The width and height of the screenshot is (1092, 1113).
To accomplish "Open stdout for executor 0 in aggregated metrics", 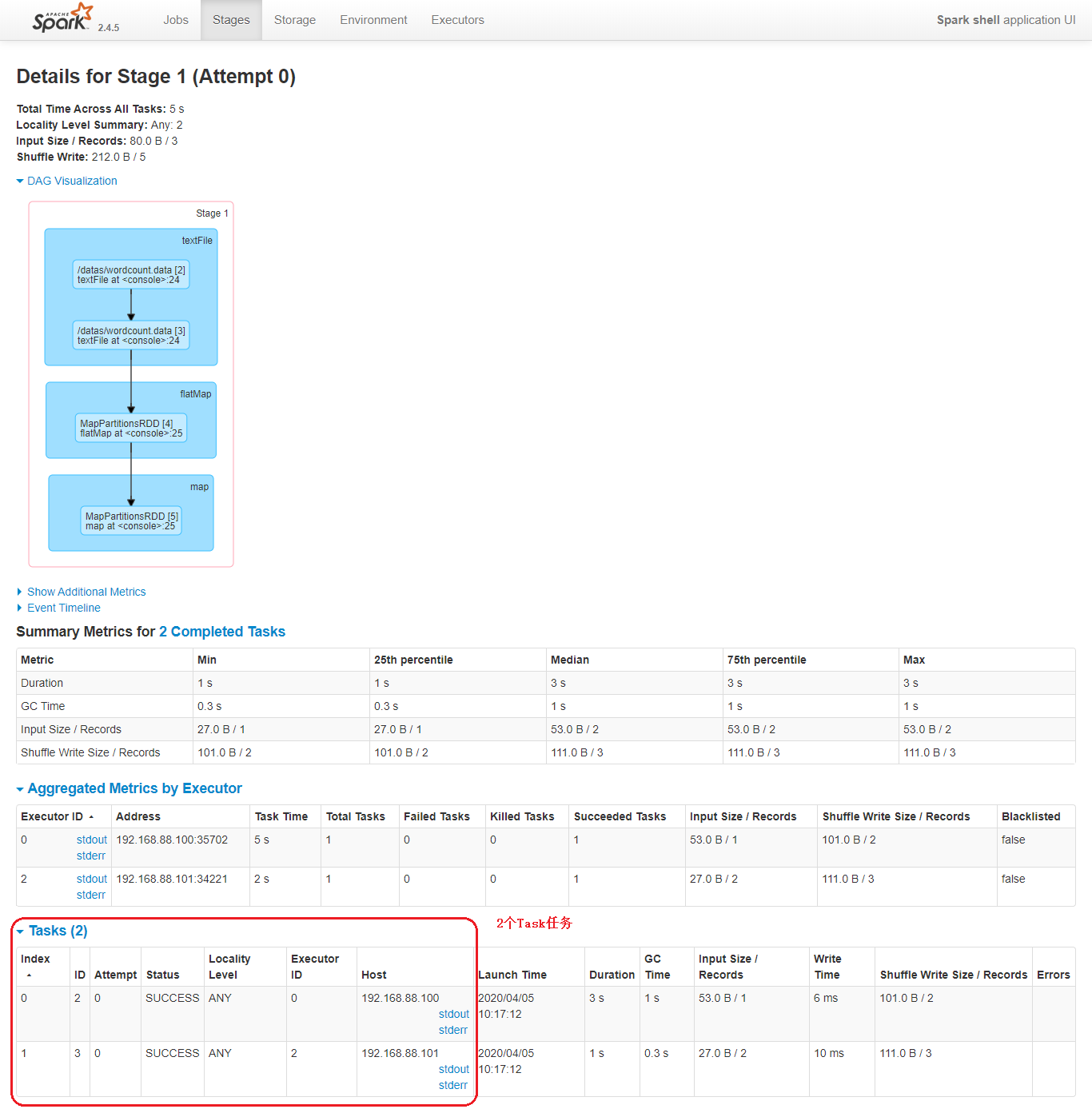I will (92, 840).
